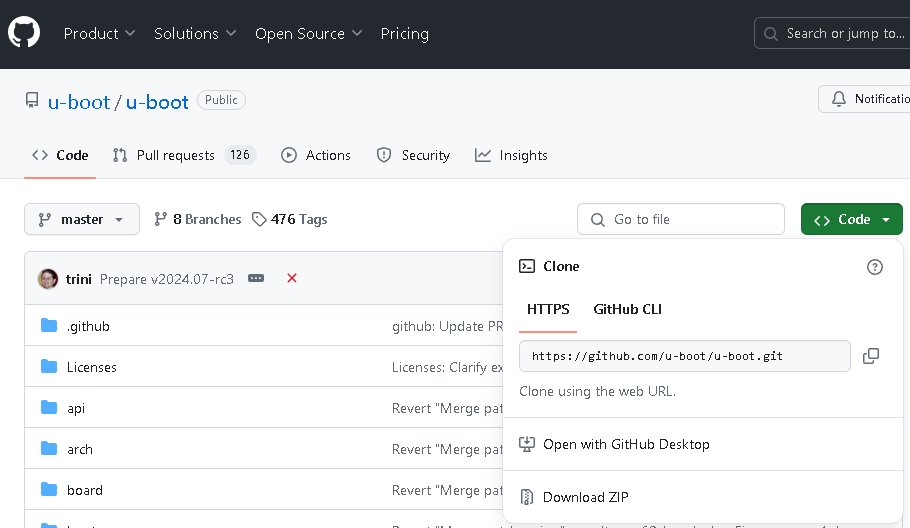The image size is (910, 528).
Task: Open the Open Source dropdown
Action: [308, 34]
